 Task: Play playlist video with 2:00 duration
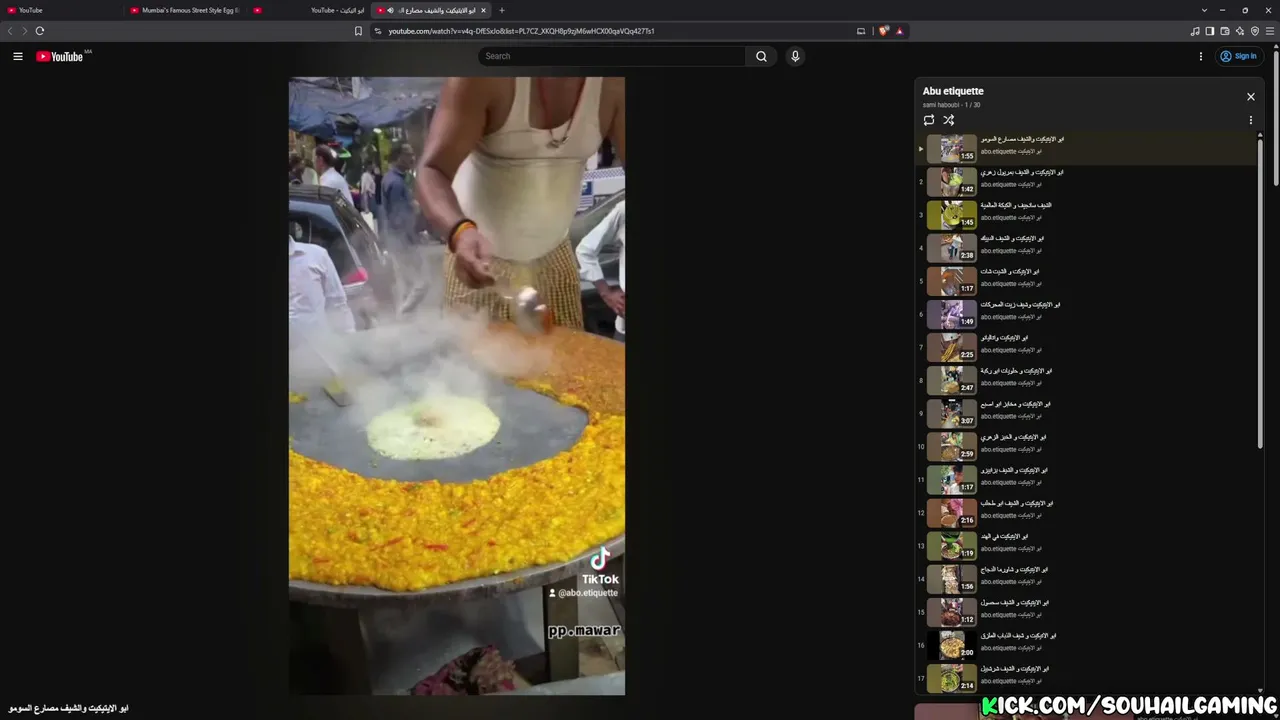(x=1085, y=645)
